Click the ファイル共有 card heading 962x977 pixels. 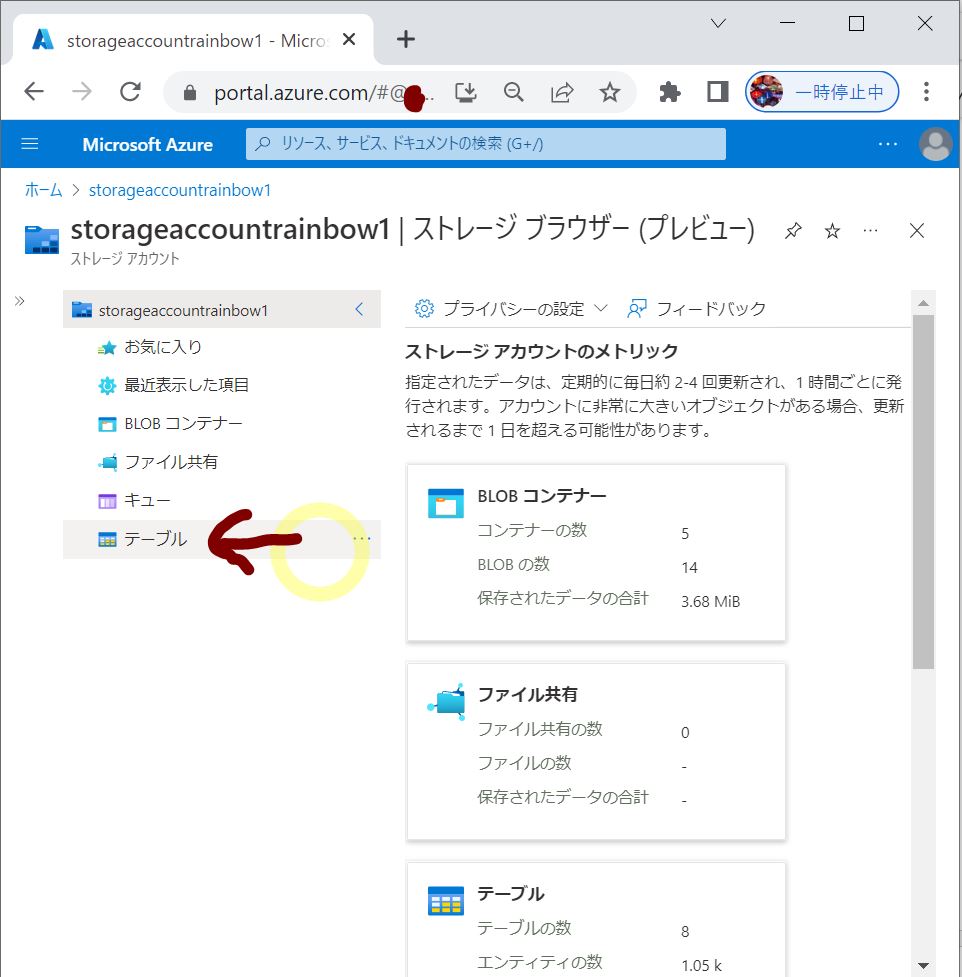(x=528, y=695)
